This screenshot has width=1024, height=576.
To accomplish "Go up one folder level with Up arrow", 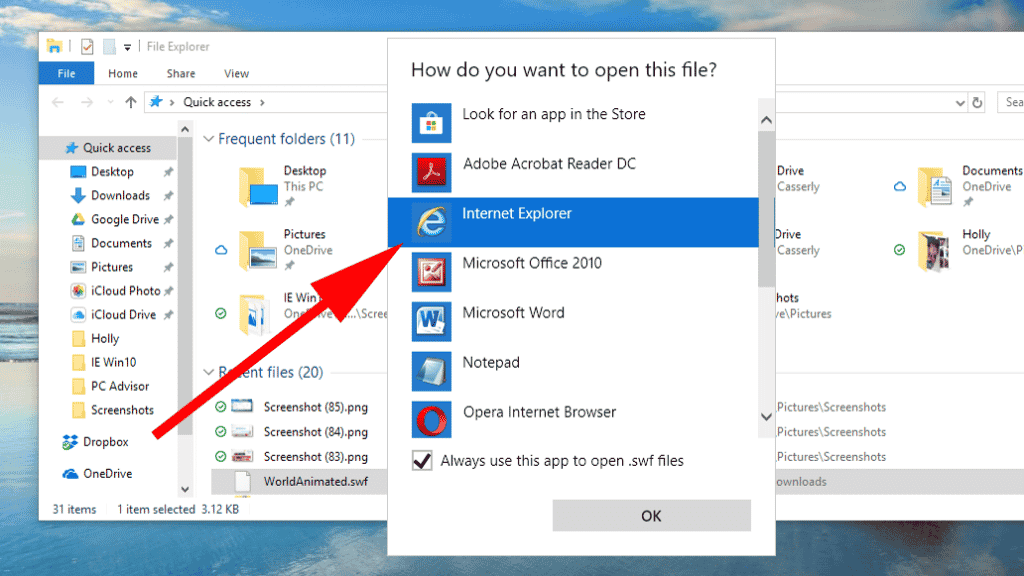I will click(x=131, y=102).
